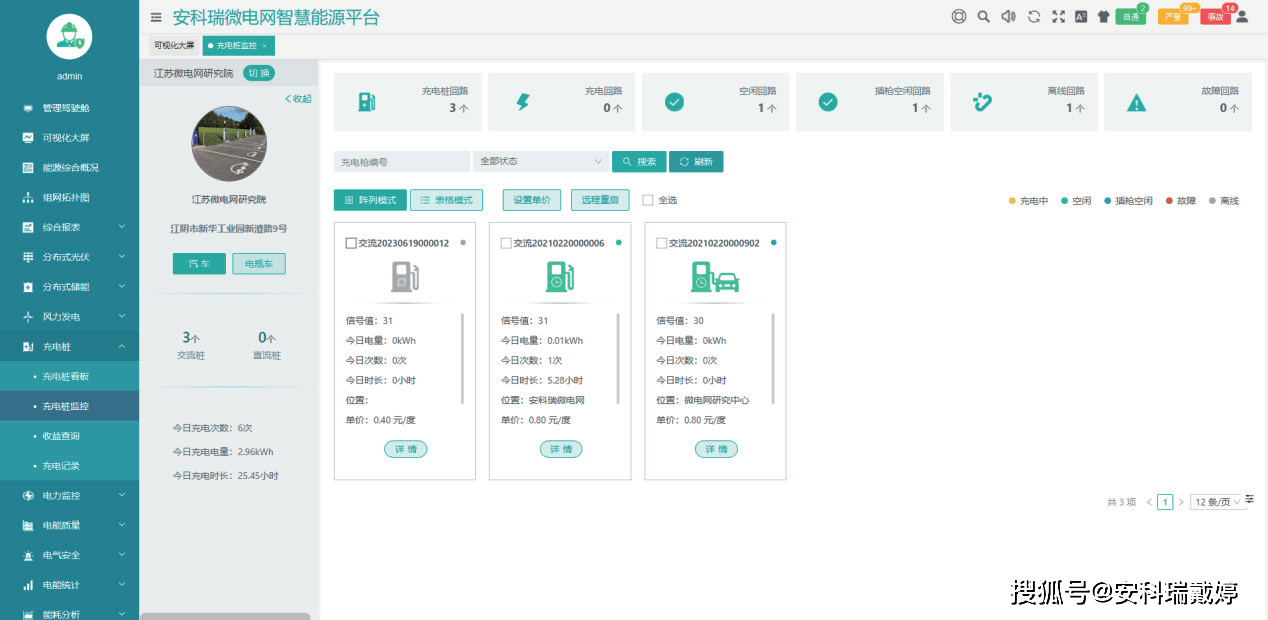1268x620 pixels.
Task: Click the 设置单价 button
Action: coord(532,200)
